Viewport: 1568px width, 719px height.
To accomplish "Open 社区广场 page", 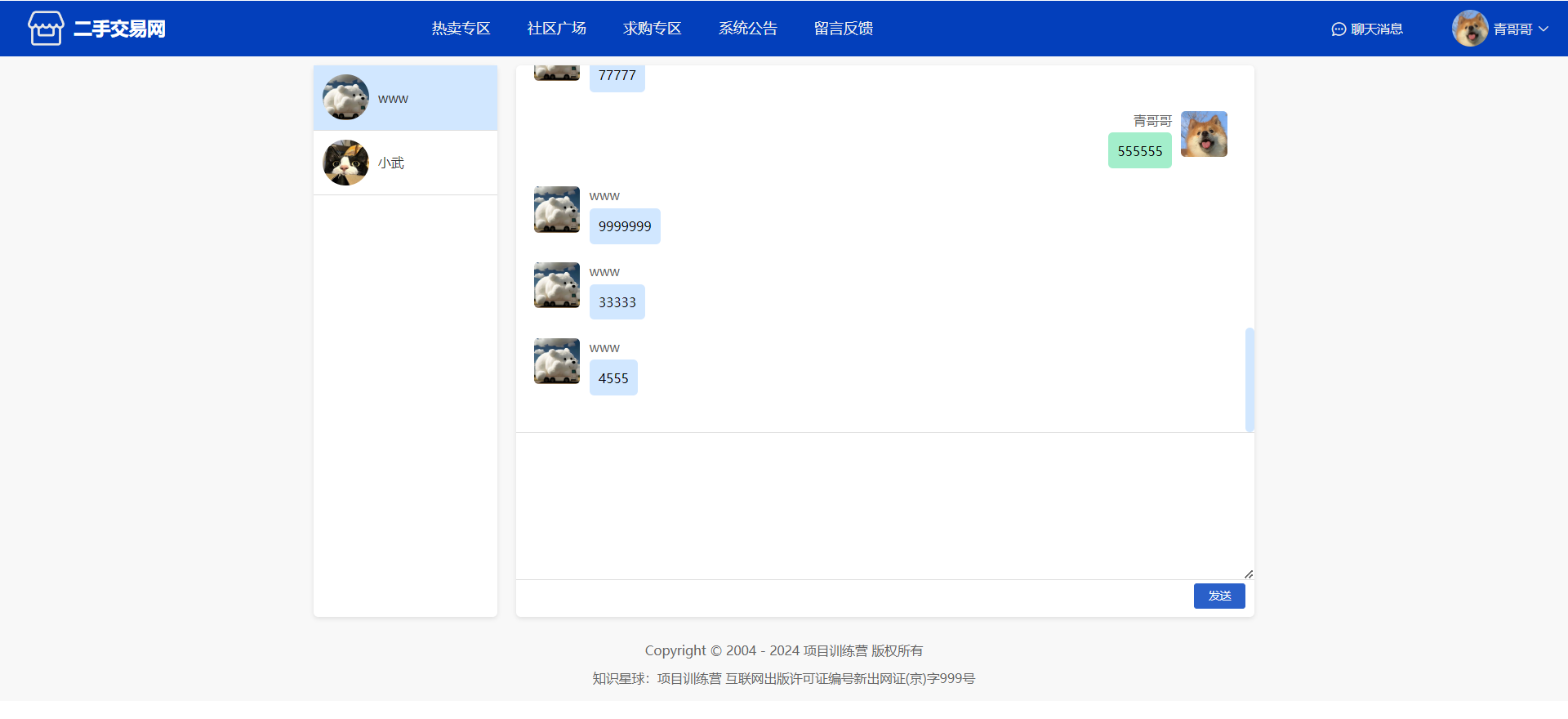I will tap(556, 29).
